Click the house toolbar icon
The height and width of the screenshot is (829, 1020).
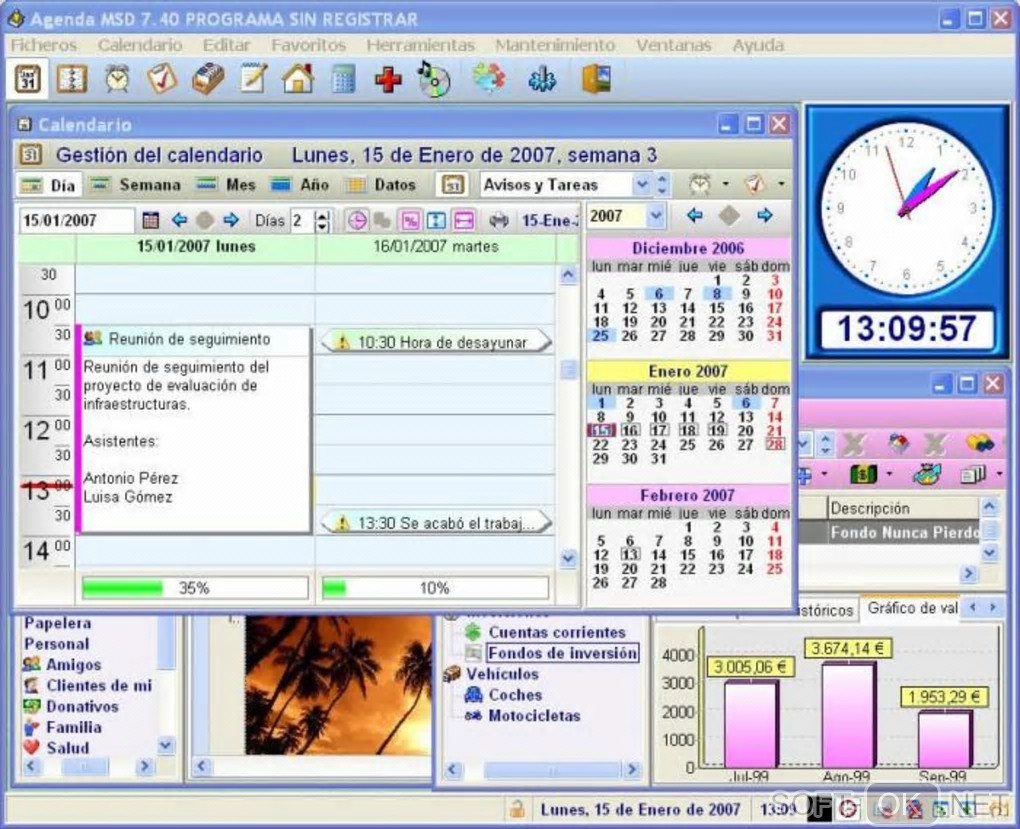click(298, 79)
